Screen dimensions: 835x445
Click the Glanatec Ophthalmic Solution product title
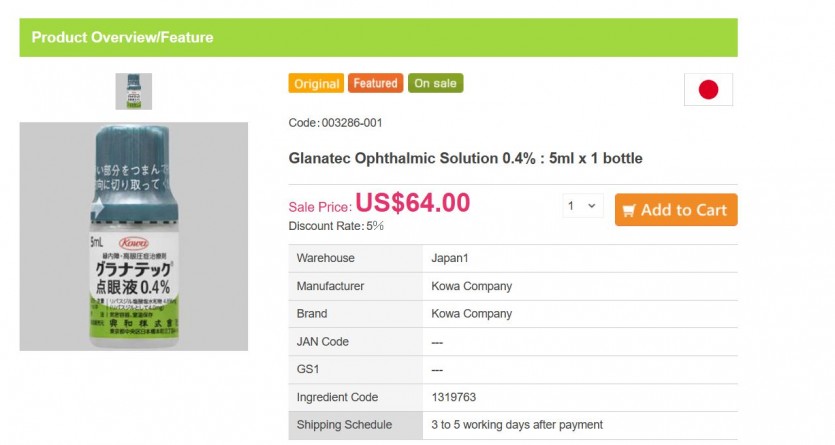point(465,158)
